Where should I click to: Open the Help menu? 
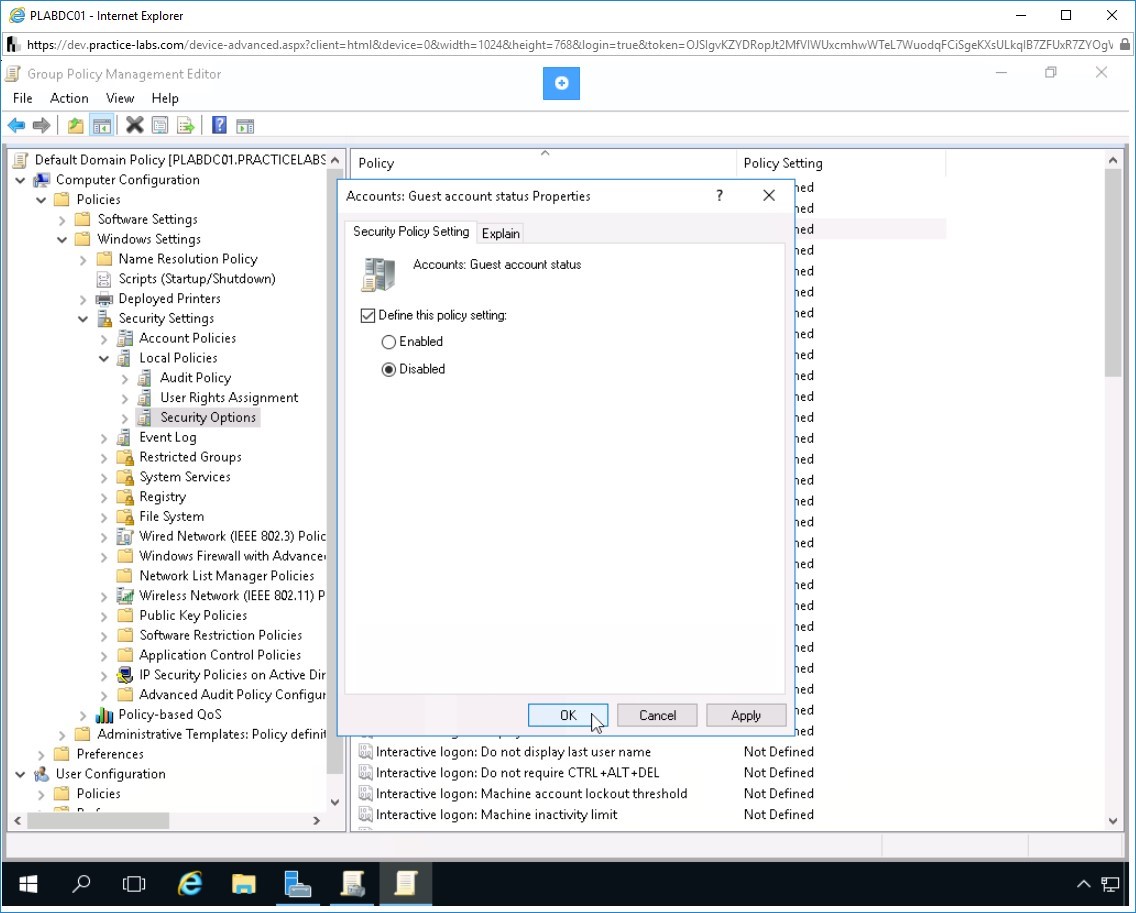164,98
